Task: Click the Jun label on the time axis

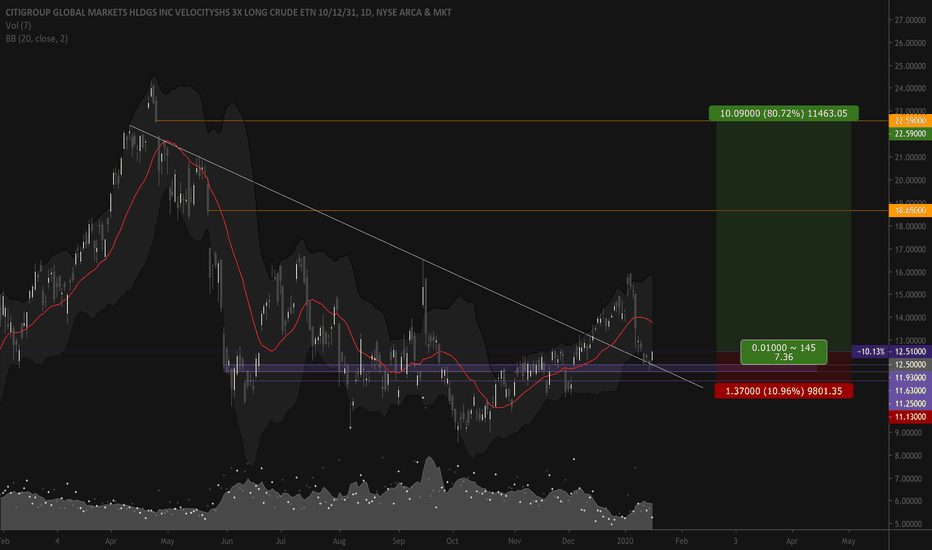Action: [226, 541]
